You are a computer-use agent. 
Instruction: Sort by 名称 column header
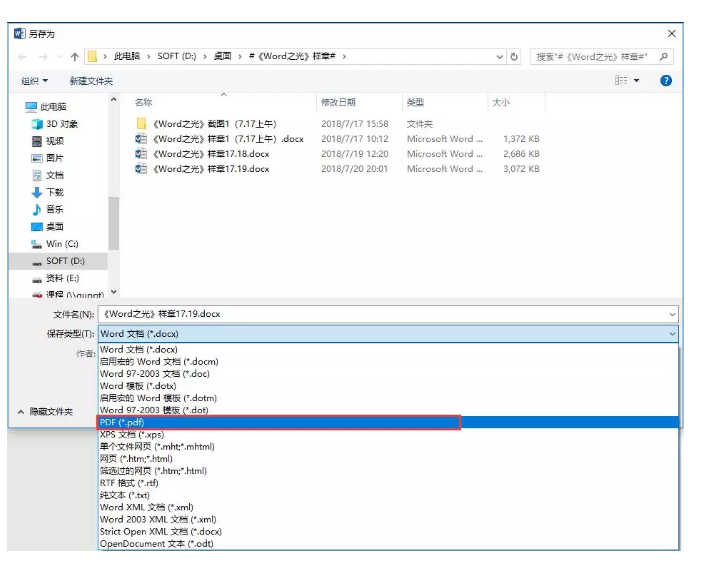click(x=143, y=102)
